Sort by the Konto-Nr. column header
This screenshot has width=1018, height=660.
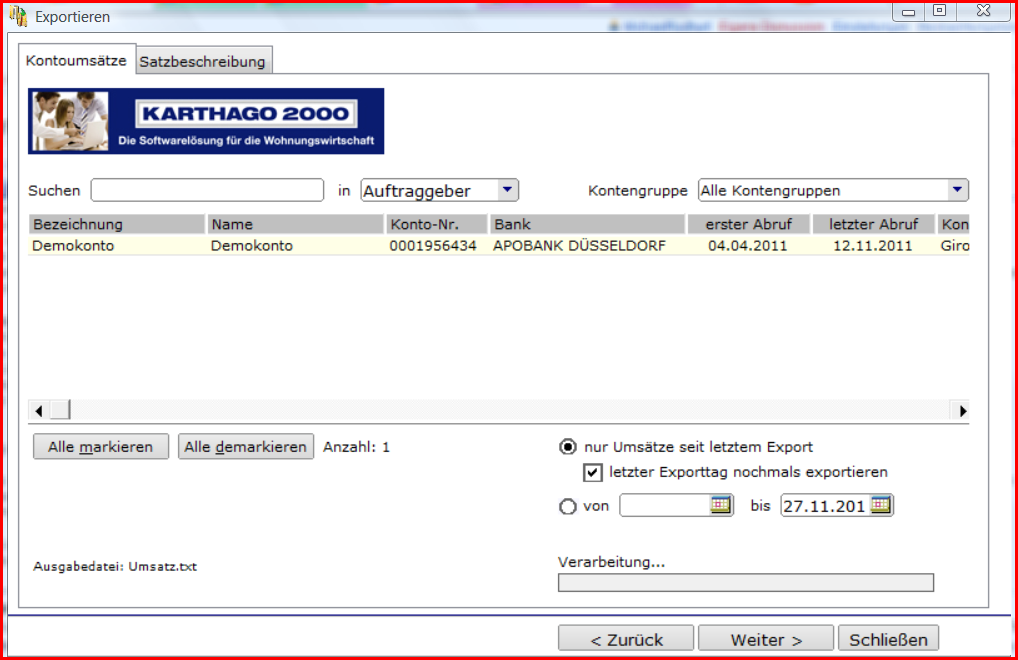point(437,224)
